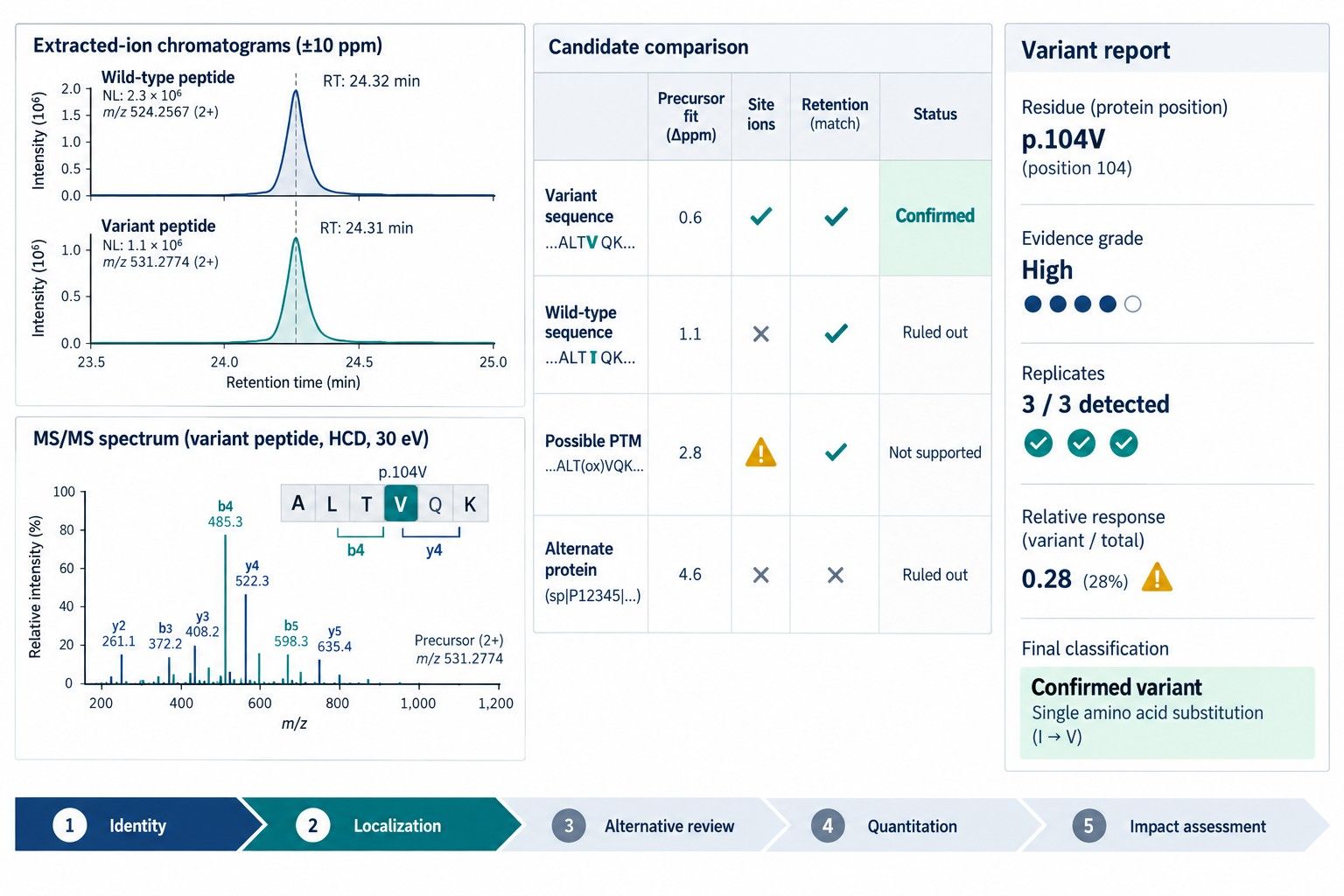
Task: Click the Retention X for Alternate protein
Action: 836,575
